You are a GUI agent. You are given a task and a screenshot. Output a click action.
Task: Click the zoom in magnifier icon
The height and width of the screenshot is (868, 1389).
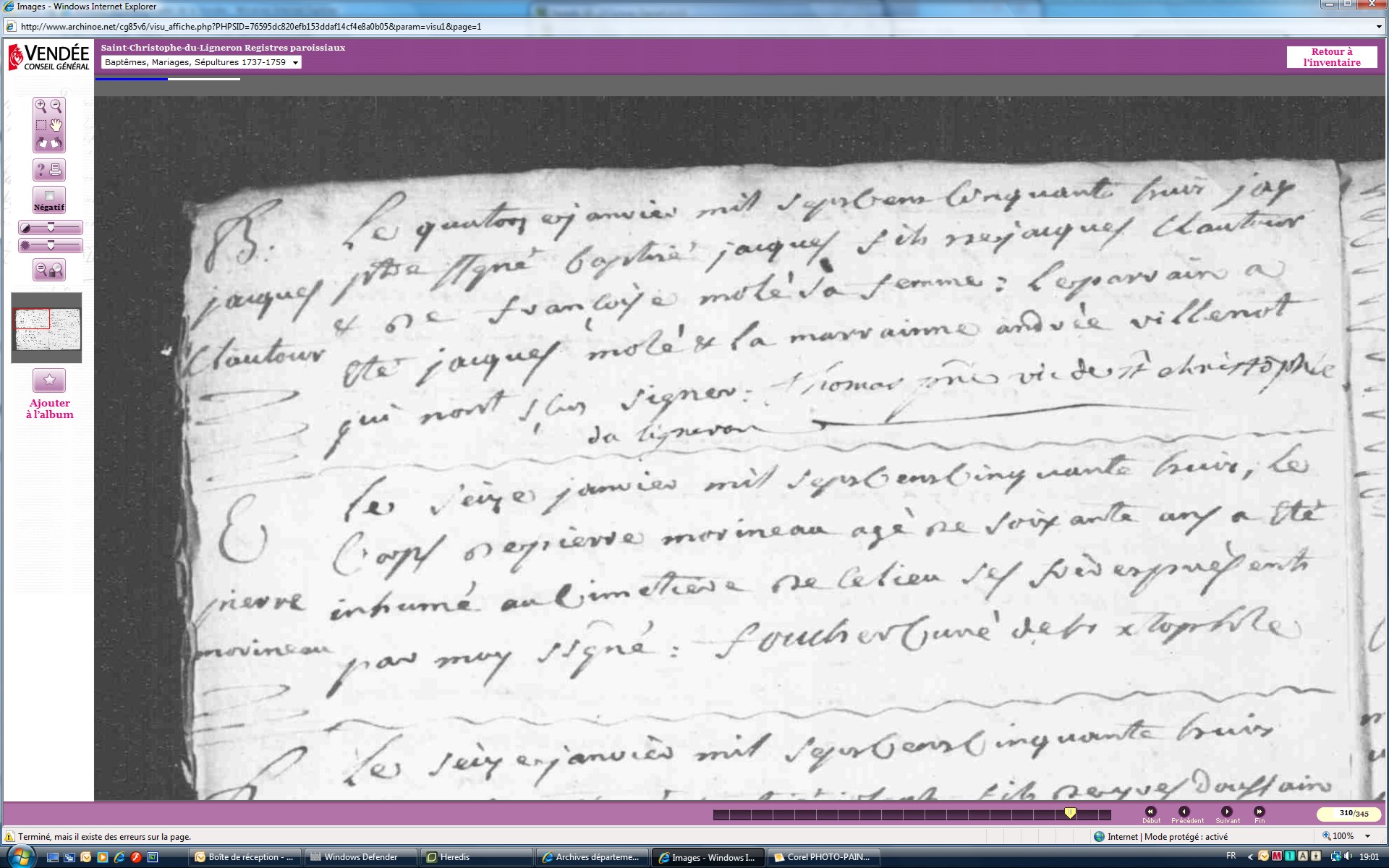[41, 106]
